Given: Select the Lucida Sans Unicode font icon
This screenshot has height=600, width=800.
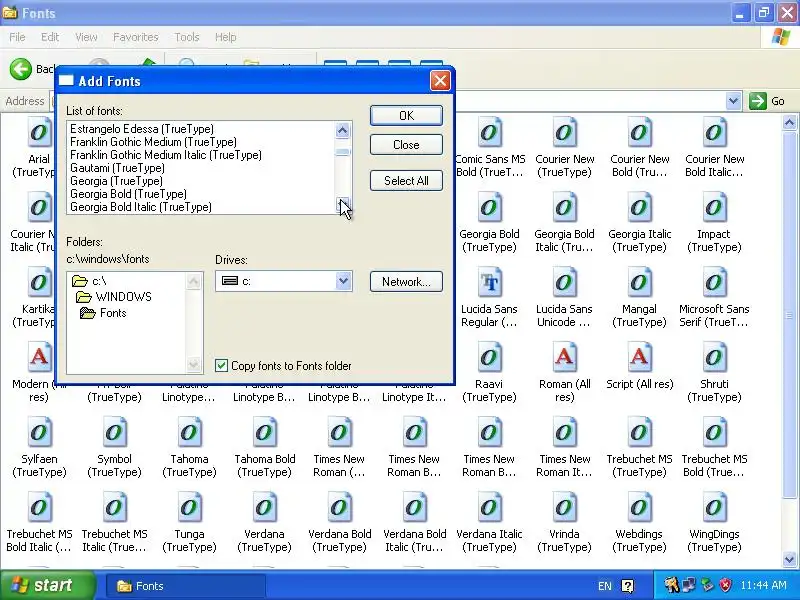Looking at the screenshot, I should 564,283.
